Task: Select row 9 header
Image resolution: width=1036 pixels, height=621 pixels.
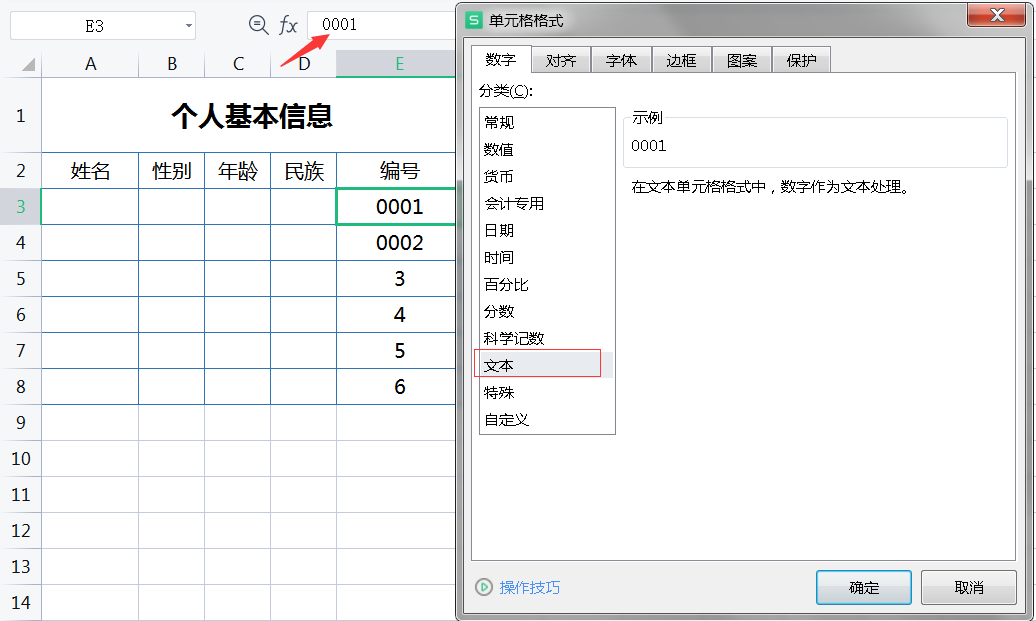Action: click(20, 423)
